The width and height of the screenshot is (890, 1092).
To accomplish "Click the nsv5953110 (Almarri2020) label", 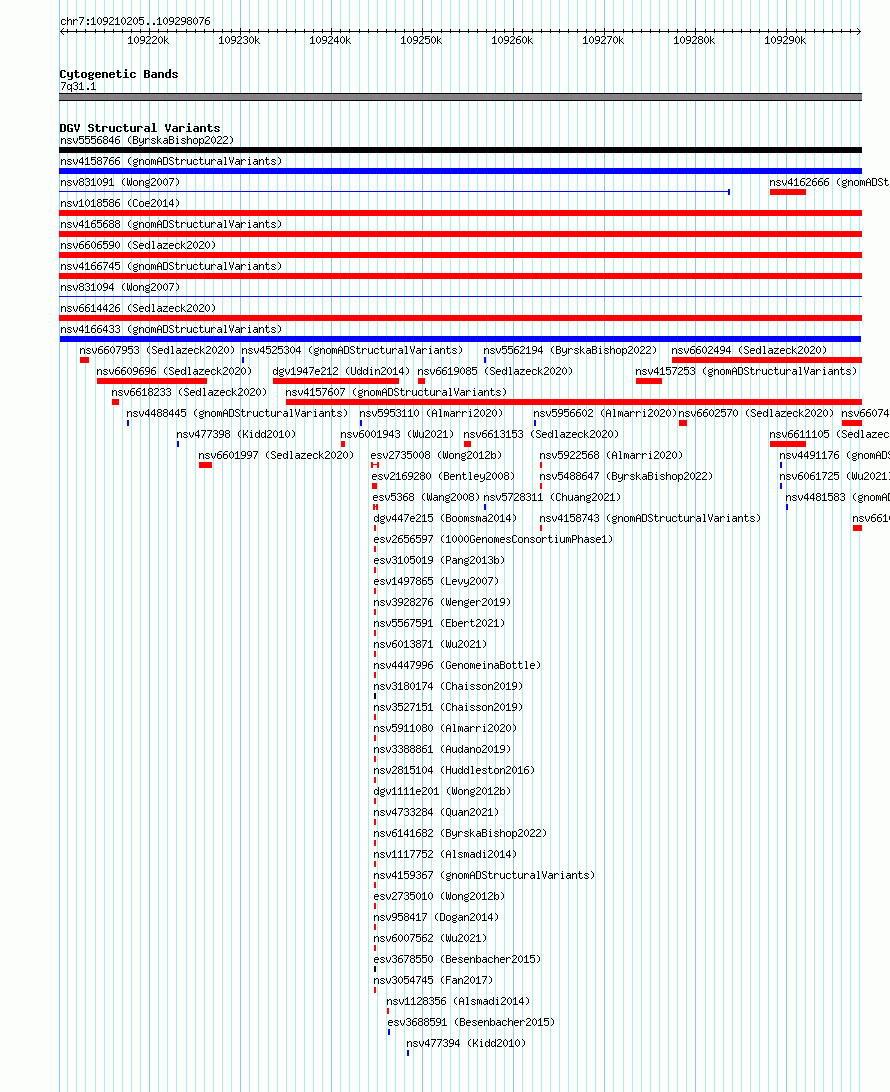I will [431, 413].
